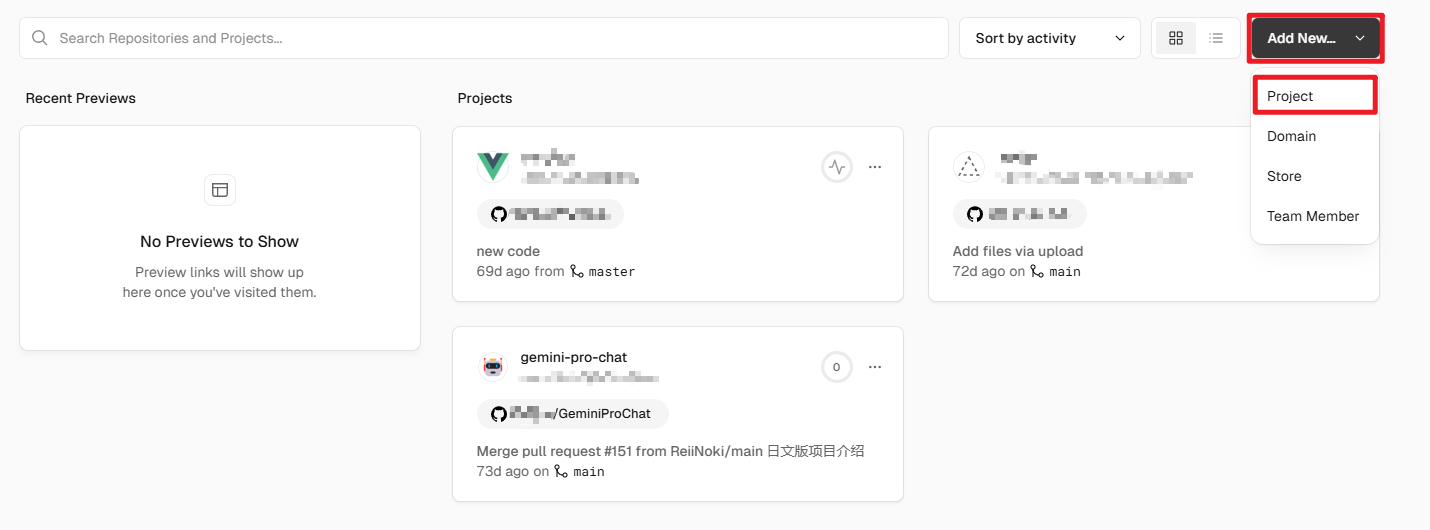Switch to grid view layout
The width and height of the screenshot is (1430, 530).
1176,38
